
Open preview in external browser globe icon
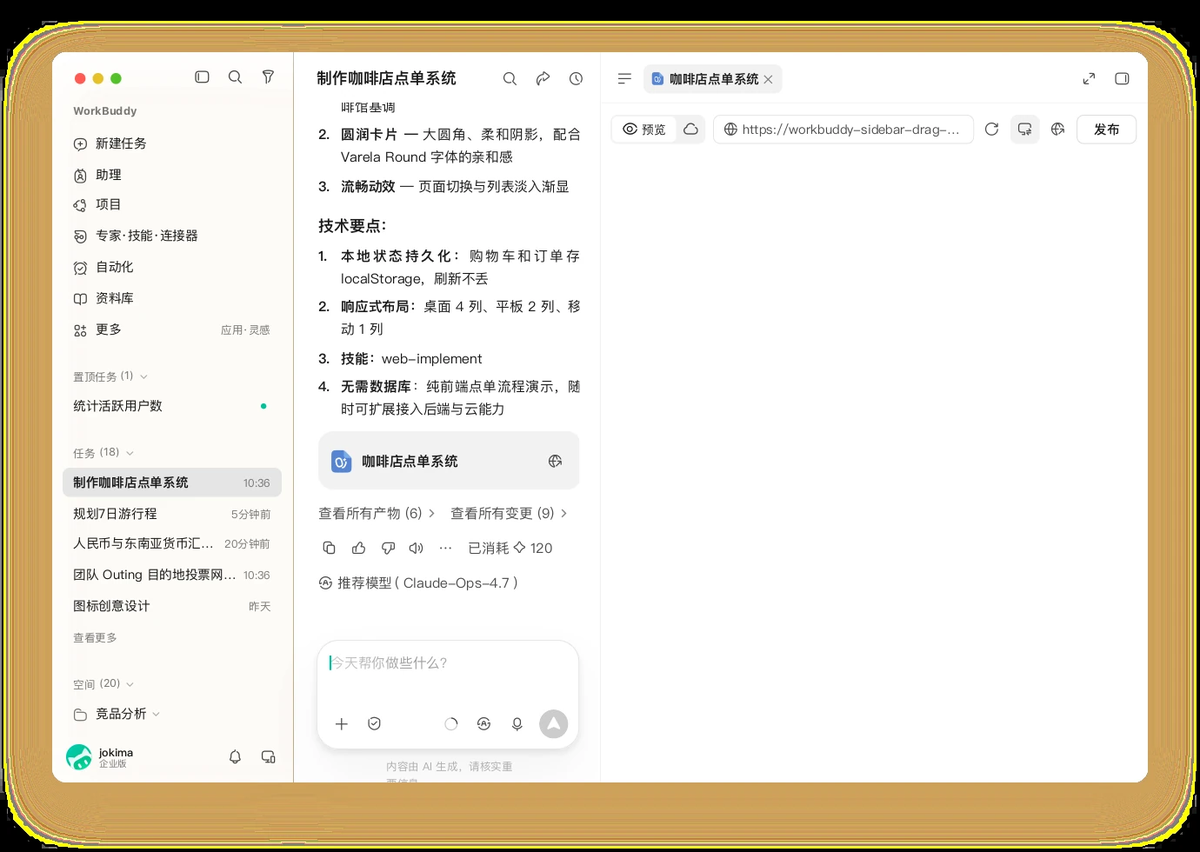coord(1058,129)
